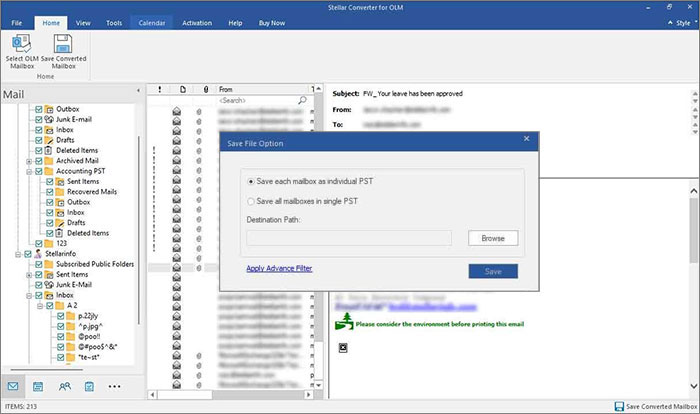Viewport: 700px width, 414px height.
Task: Click the broken image placeholder in email body
Action: pyautogui.click(x=343, y=347)
